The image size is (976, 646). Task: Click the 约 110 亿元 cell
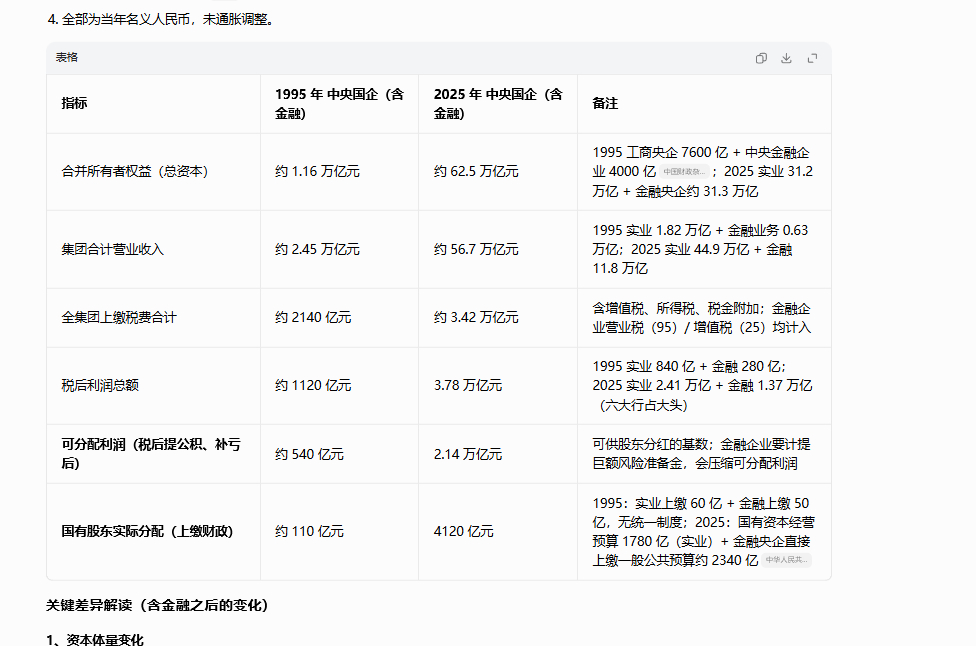click(x=309, y=531)
